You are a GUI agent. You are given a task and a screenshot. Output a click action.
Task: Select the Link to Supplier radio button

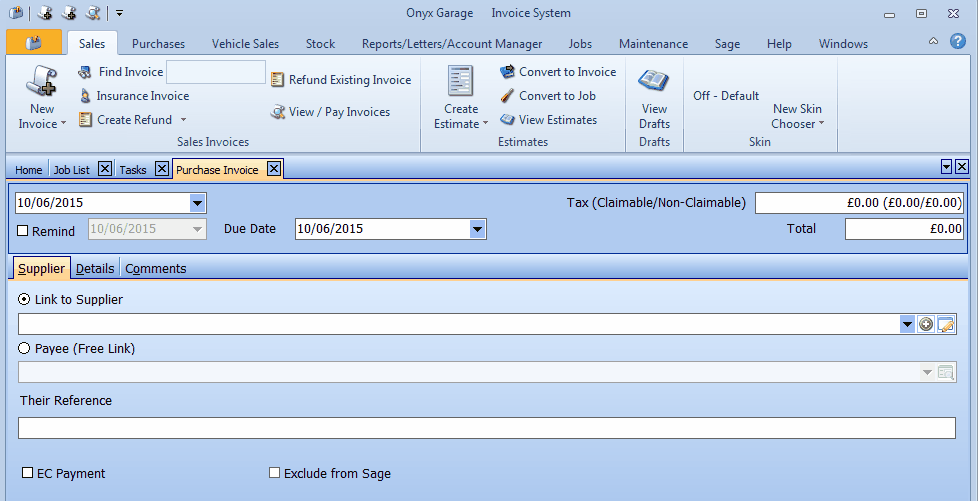click(24, 299)
